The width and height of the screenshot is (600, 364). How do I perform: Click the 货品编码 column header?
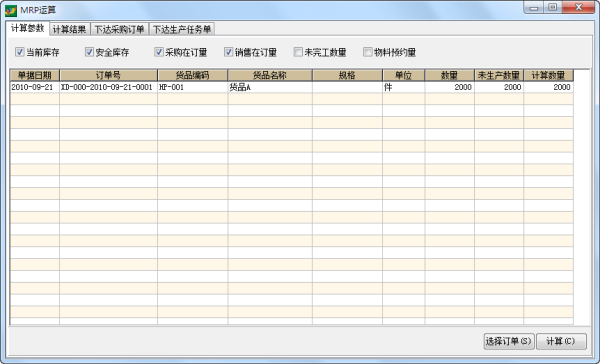[192, 75]
